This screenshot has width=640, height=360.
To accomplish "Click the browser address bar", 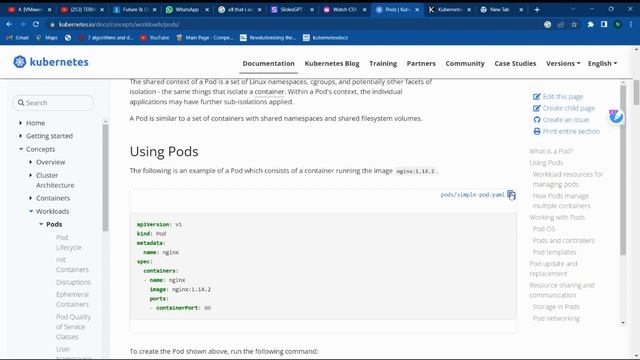I will click(294, 24).
